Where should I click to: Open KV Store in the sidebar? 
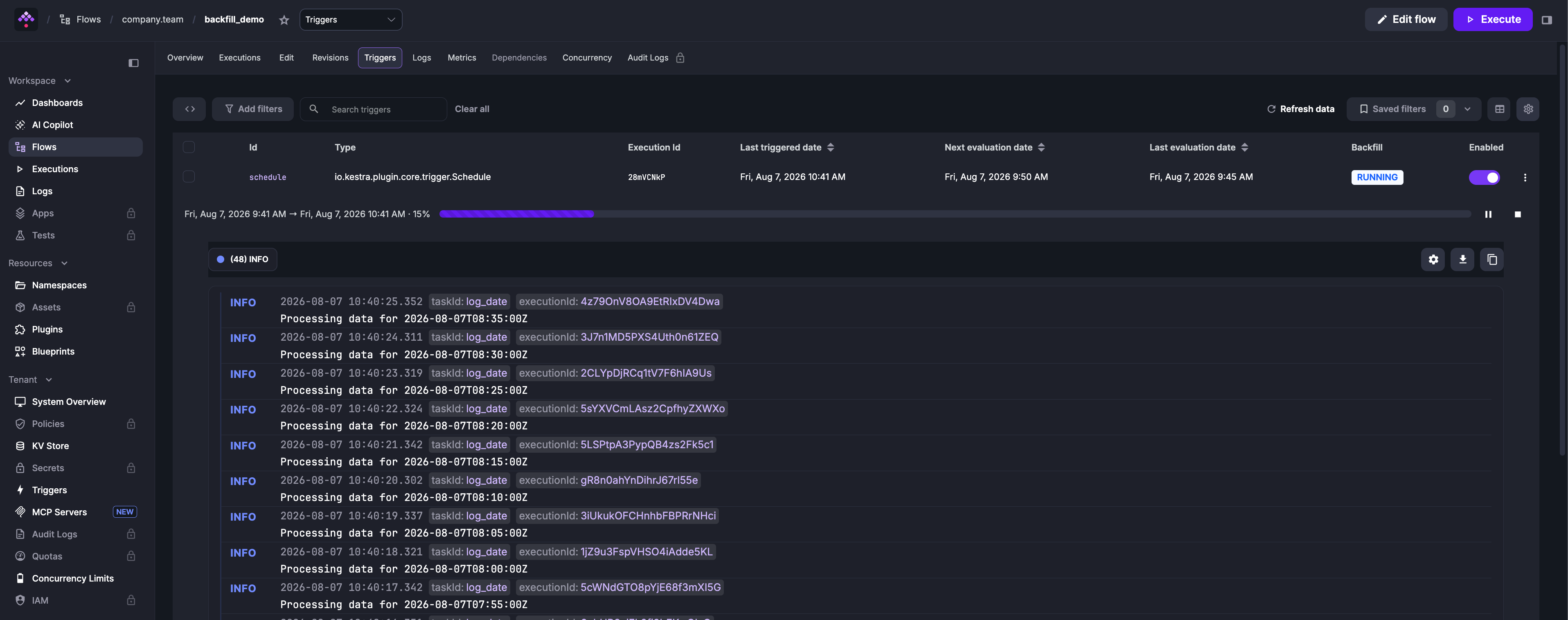(x=75, y=446)
